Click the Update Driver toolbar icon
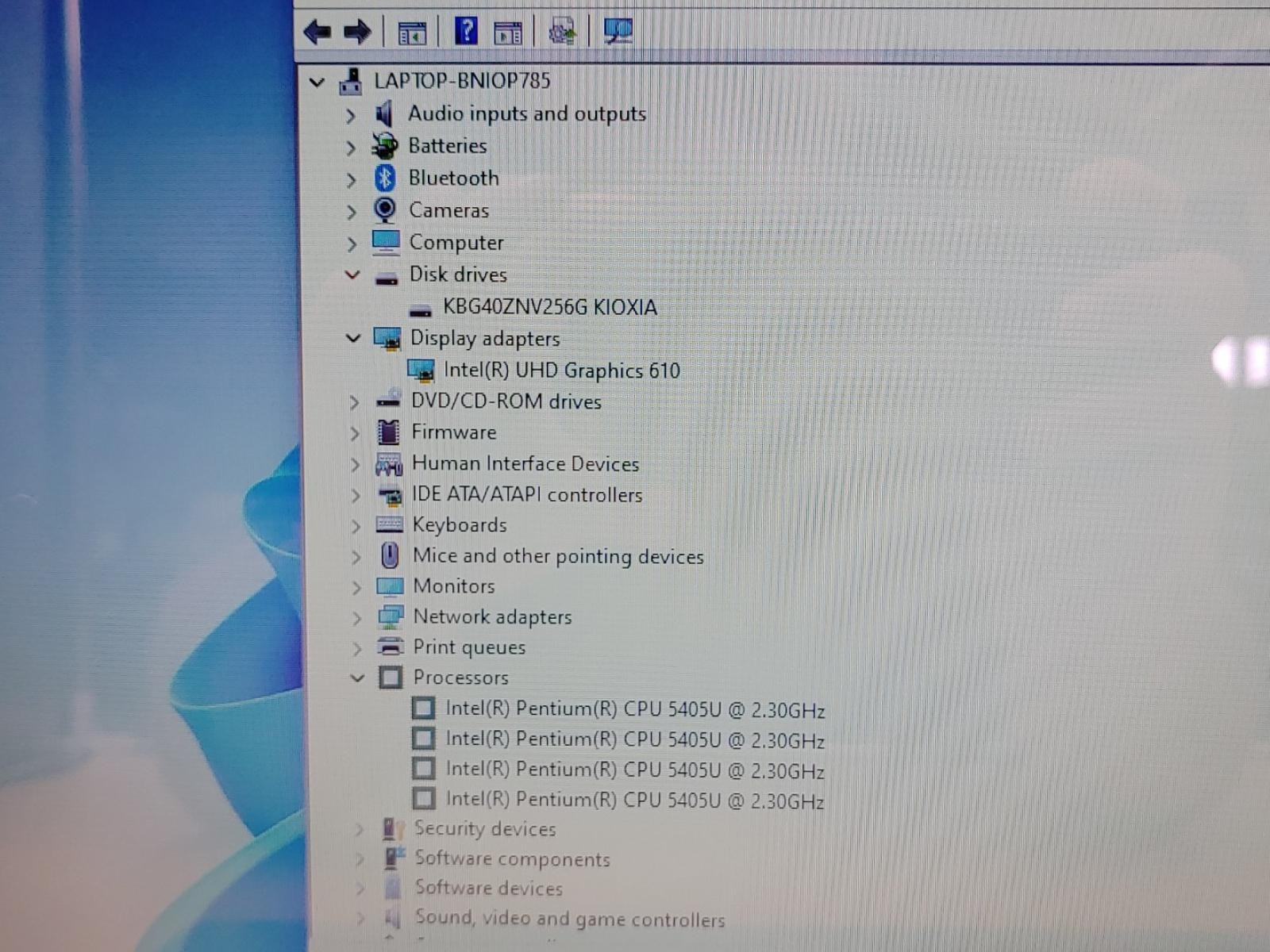 pos(562,32)
